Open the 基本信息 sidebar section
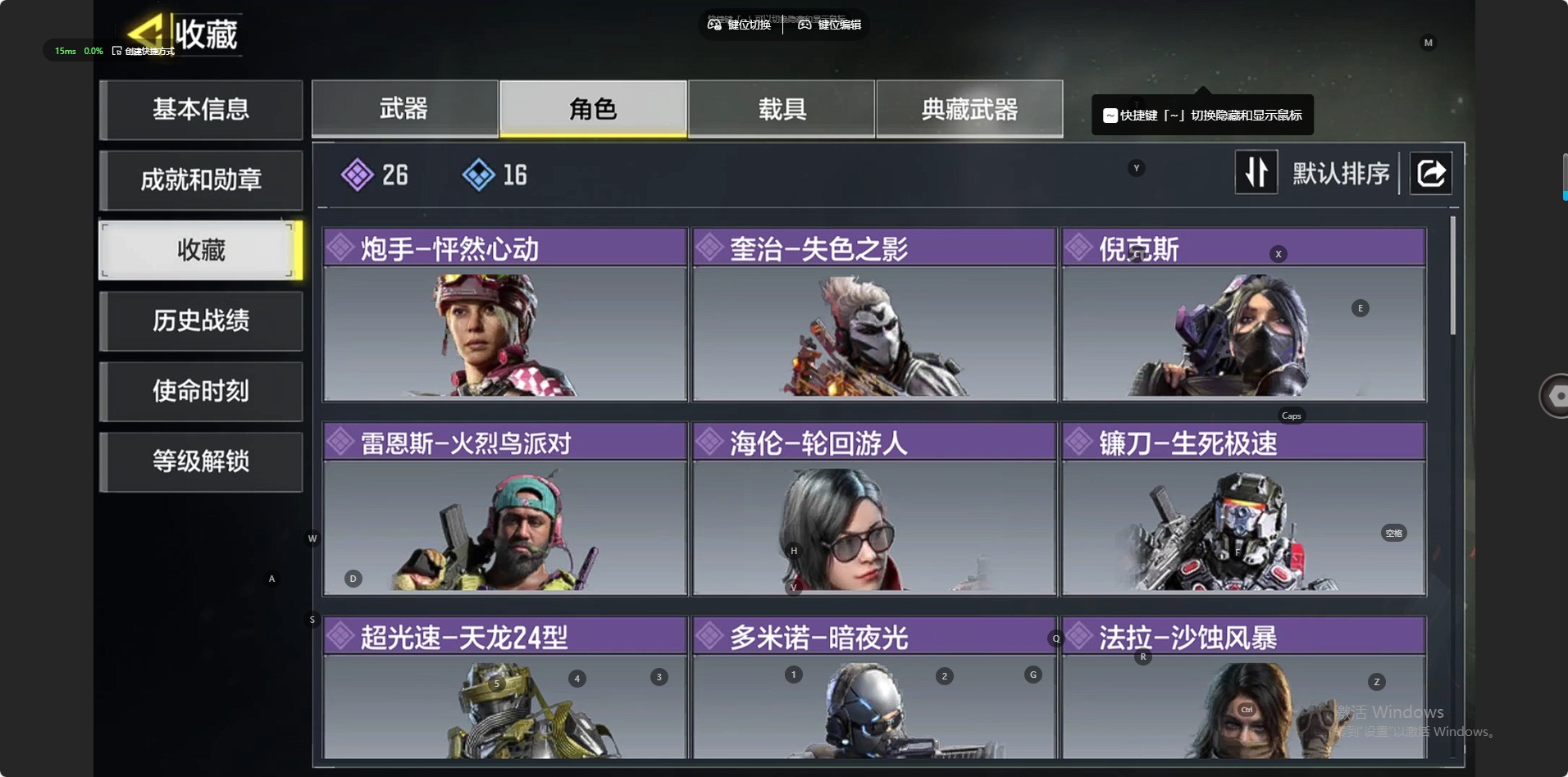The width and height of the screenshot is (1568, 777). click(201, 109)
